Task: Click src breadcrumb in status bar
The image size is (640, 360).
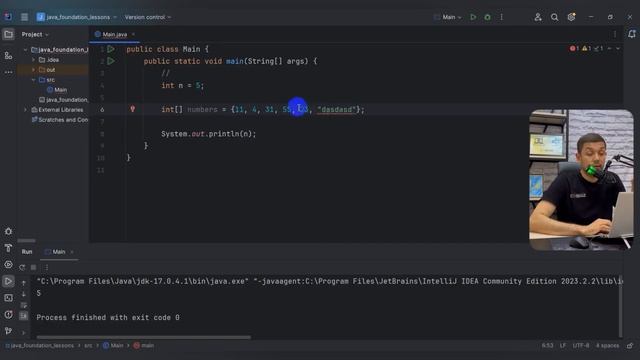Action: click(88, 346)
